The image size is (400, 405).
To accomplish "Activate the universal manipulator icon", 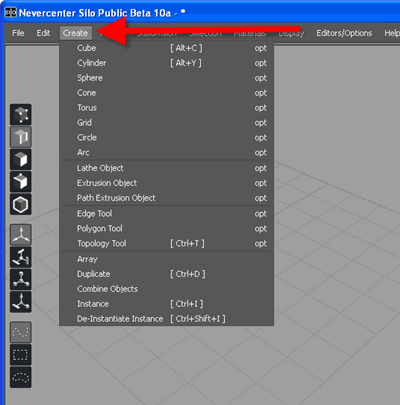I will (21, 302).
